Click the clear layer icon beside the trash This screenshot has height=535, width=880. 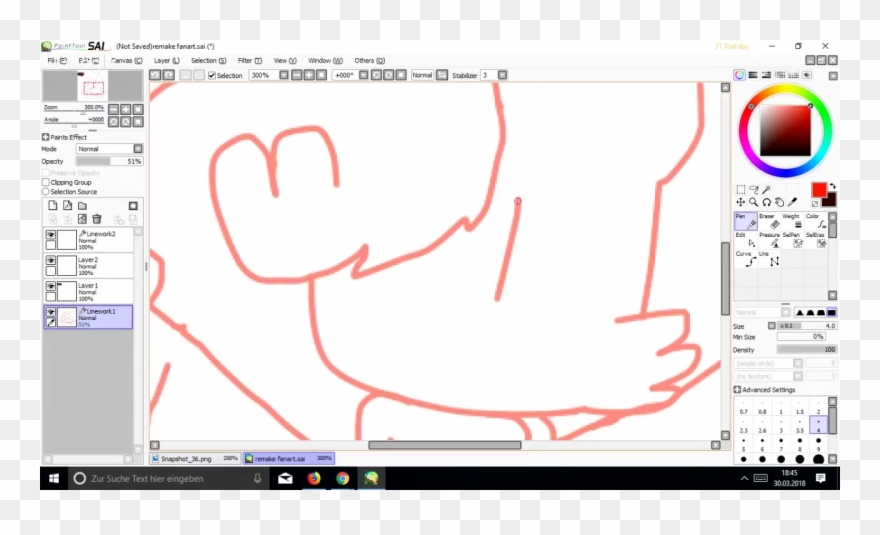[82, 219]
